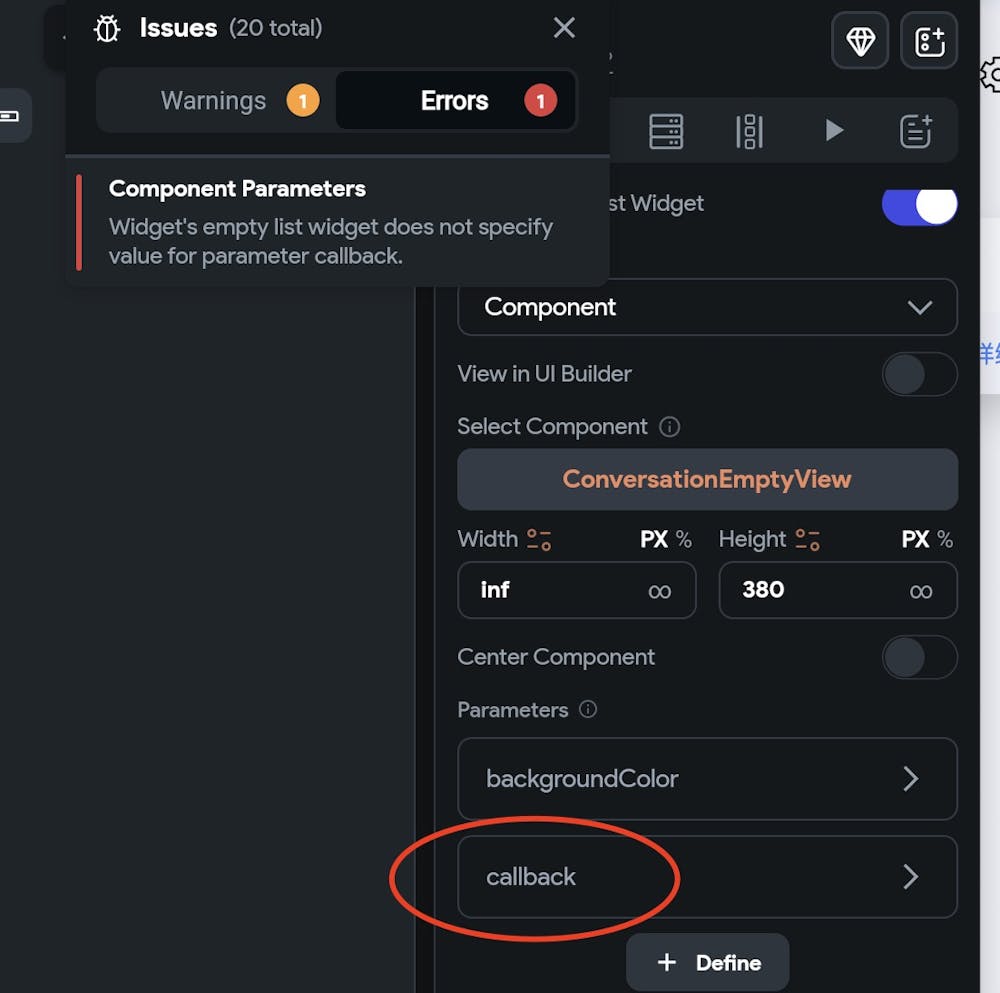
Task: Open the premium diamond icon
Action: coord(860,41)
